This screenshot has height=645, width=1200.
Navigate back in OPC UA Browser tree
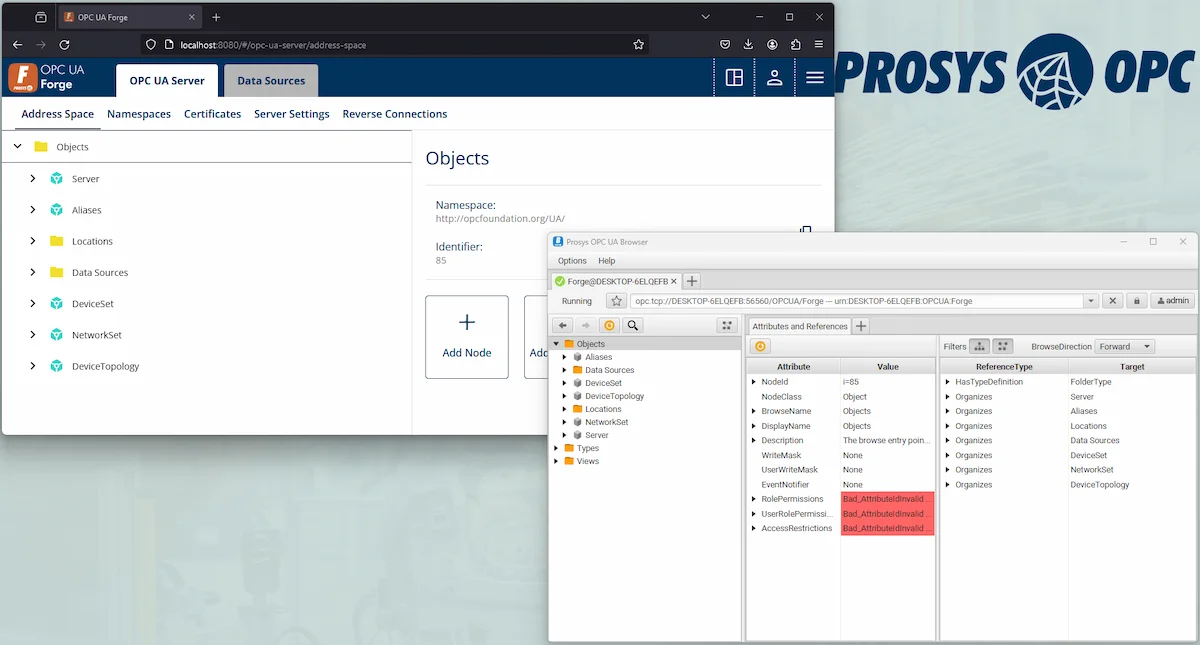(x=563, y=325)
